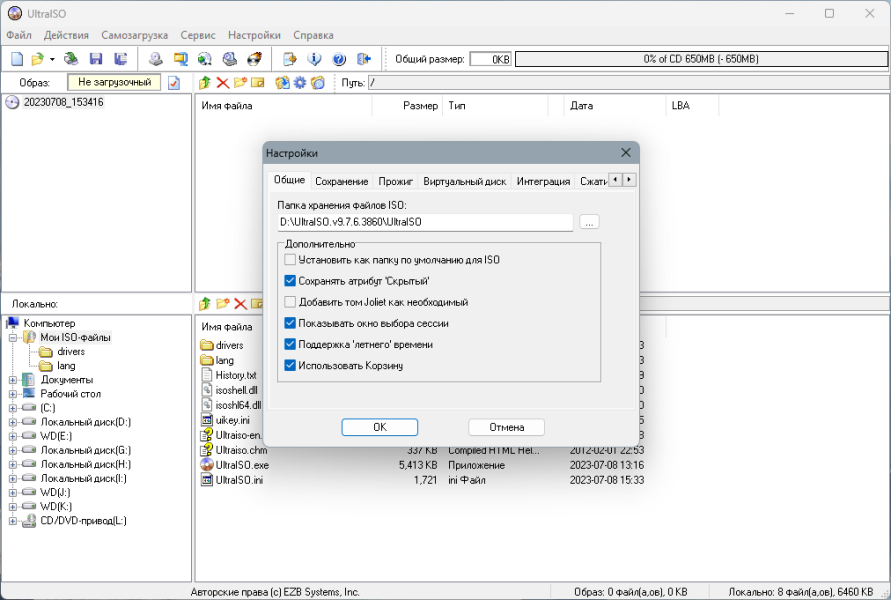Click the blue Info bubble icon

(x=314, y=59)
